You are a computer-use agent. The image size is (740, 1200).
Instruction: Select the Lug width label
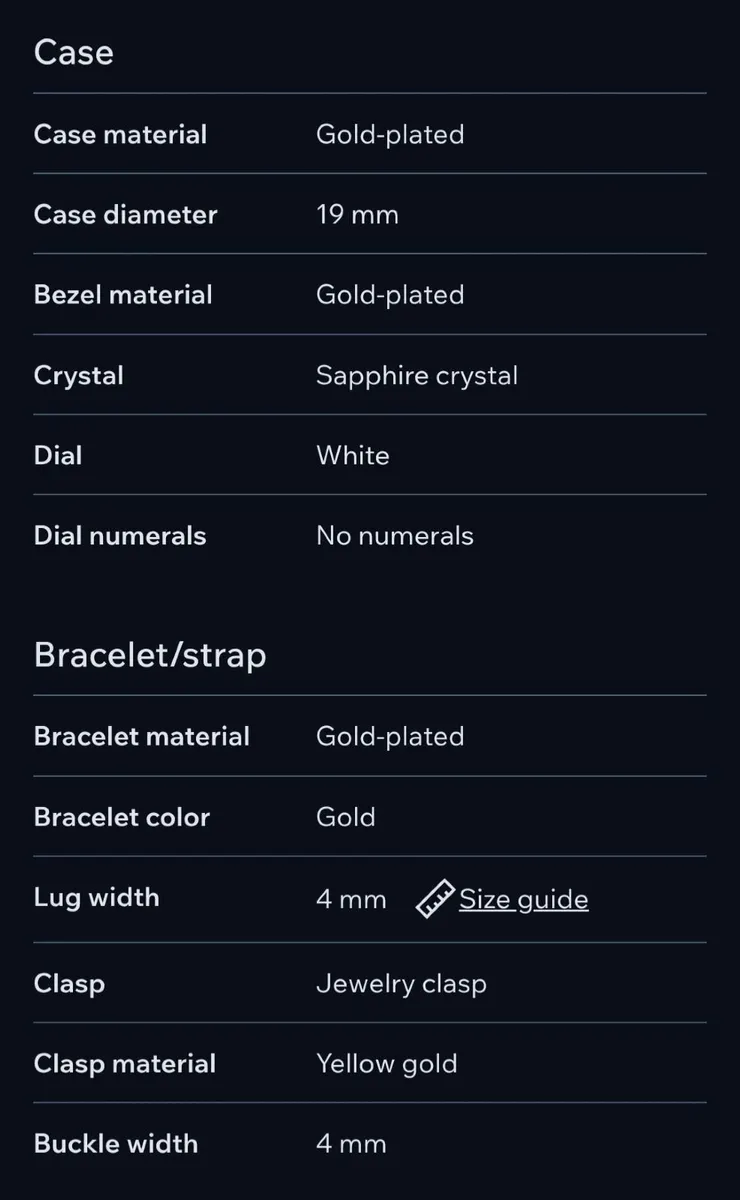(96, 897)
